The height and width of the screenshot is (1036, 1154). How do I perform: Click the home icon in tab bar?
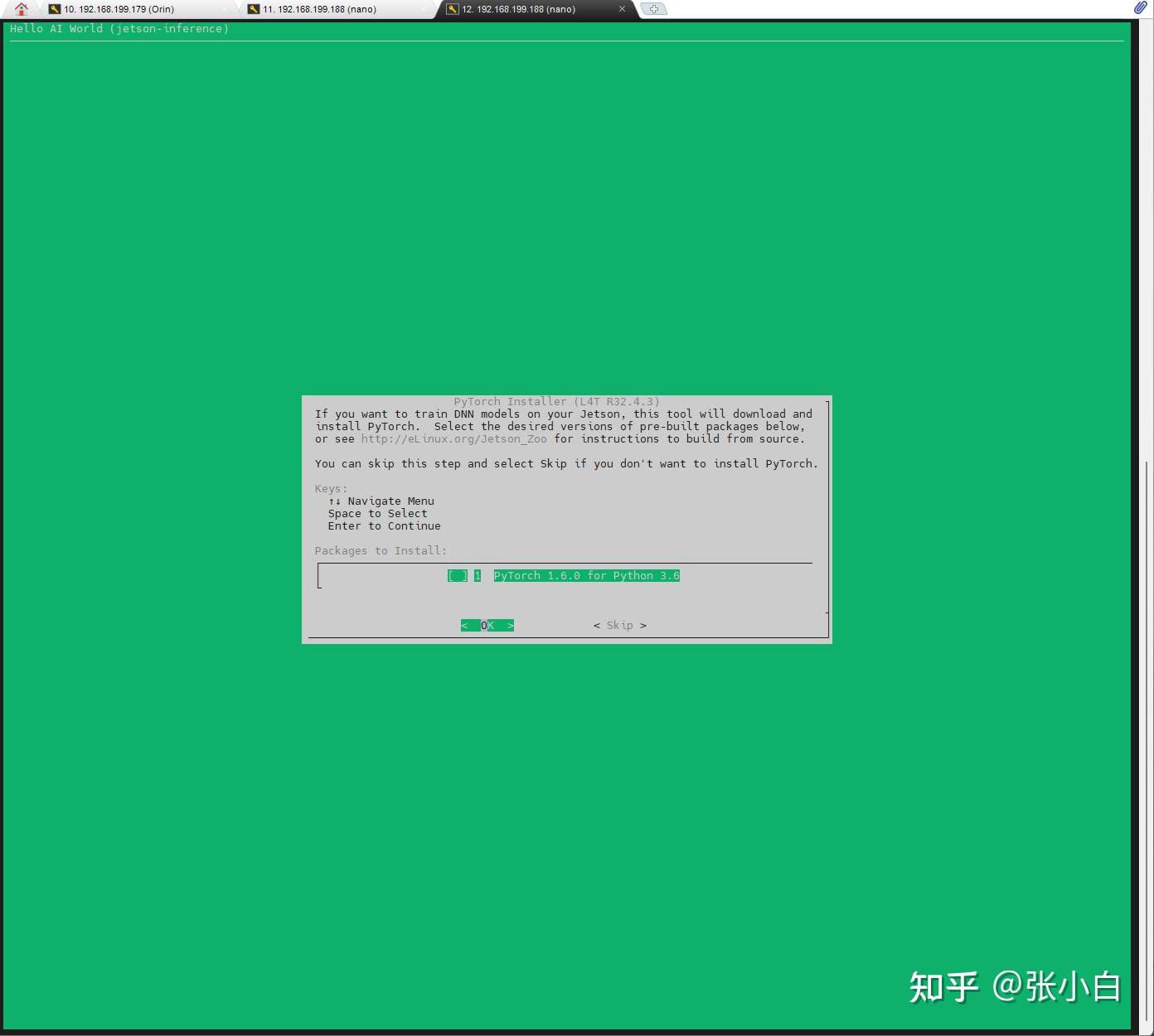(x=22, y=9)
